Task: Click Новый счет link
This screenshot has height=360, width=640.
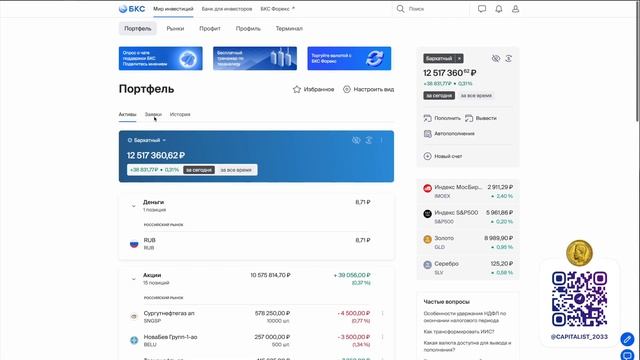Action: pos(443,156)
